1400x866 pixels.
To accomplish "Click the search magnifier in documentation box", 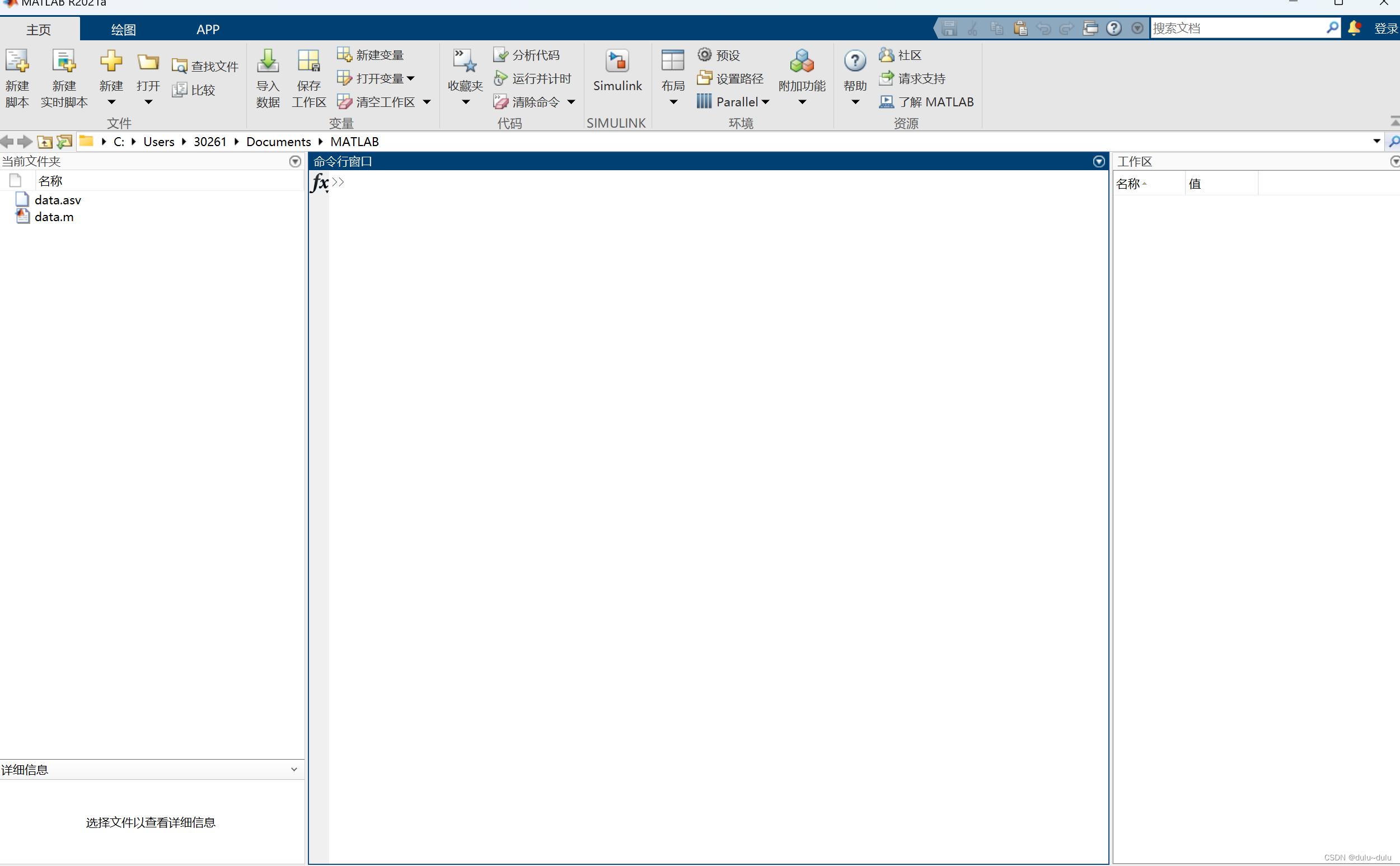I will point(1332,27).
